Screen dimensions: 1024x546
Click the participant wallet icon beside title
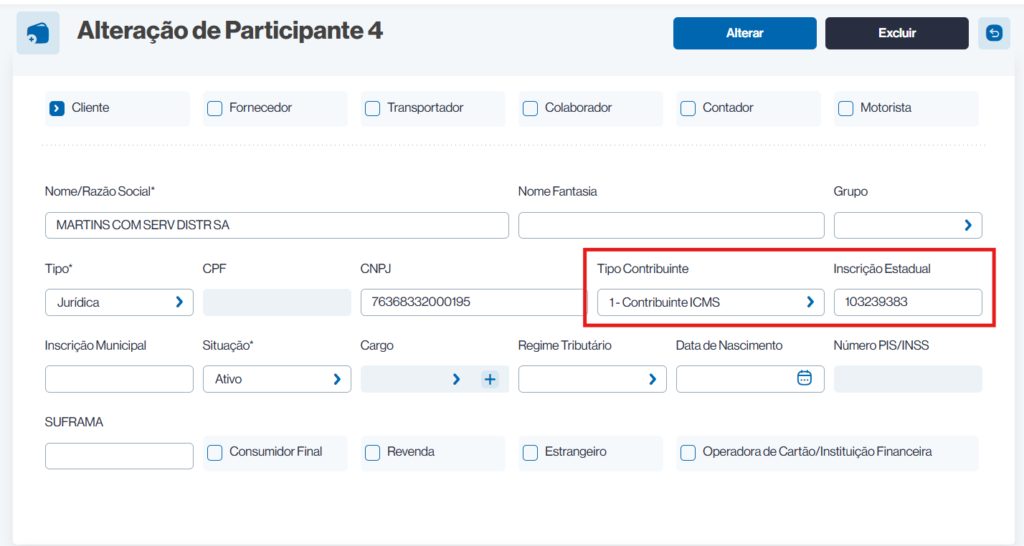38,33
